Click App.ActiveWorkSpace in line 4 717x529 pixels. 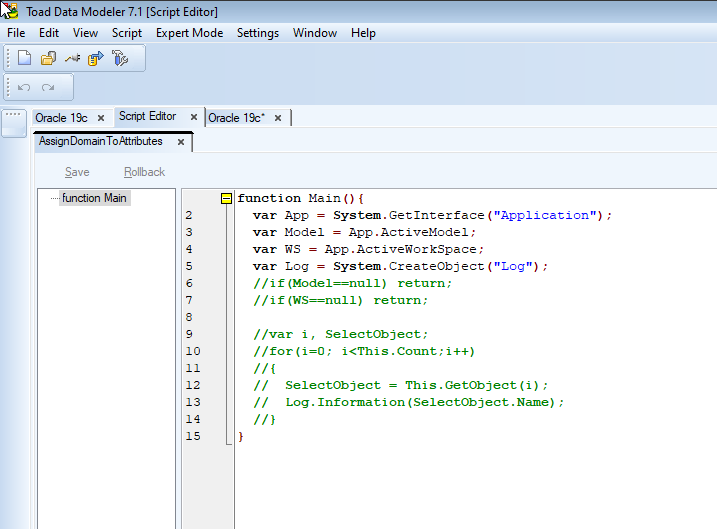tap(401, 249)
